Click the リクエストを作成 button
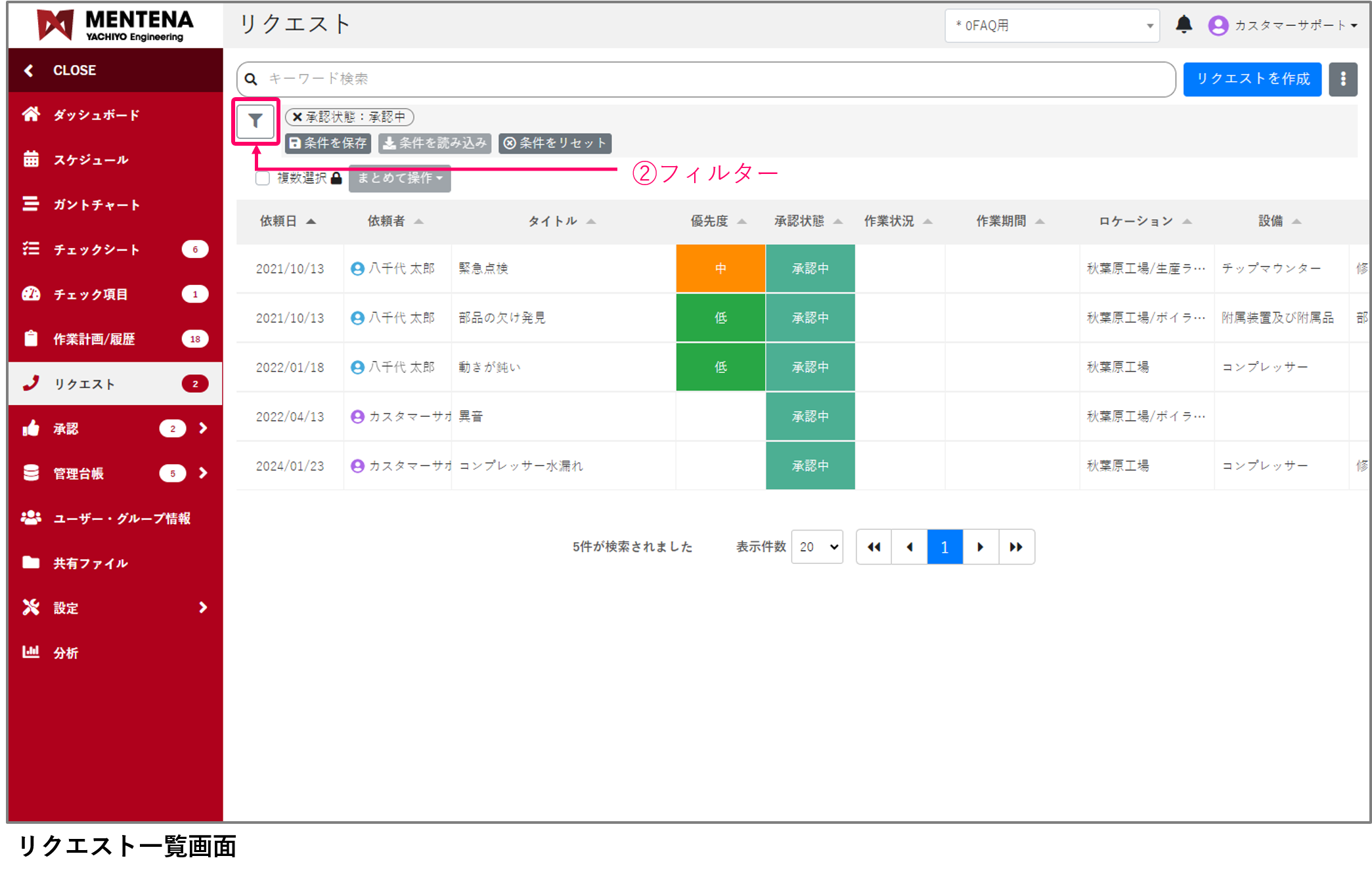 pos(1252,79)
